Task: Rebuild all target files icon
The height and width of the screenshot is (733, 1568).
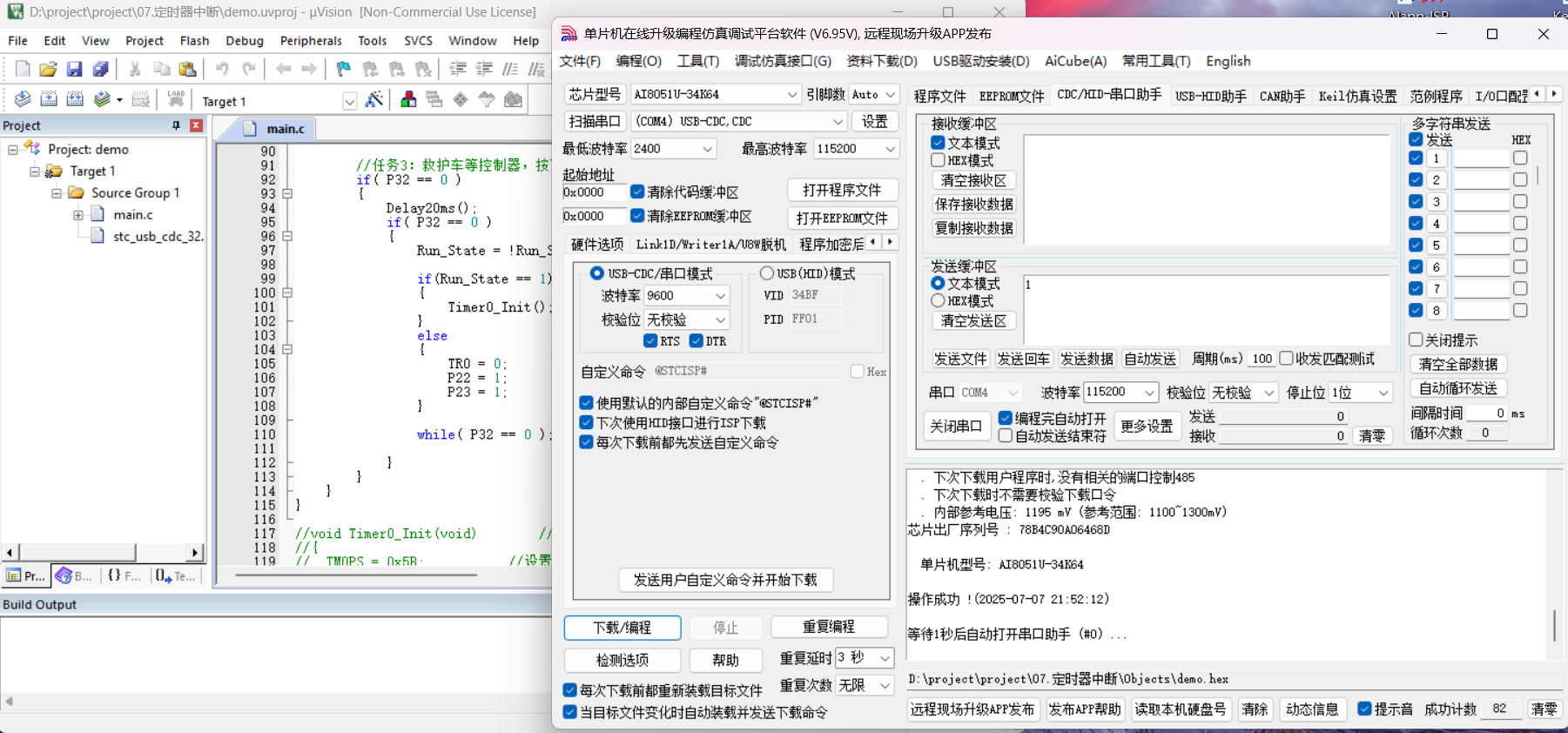Action: 75,99
